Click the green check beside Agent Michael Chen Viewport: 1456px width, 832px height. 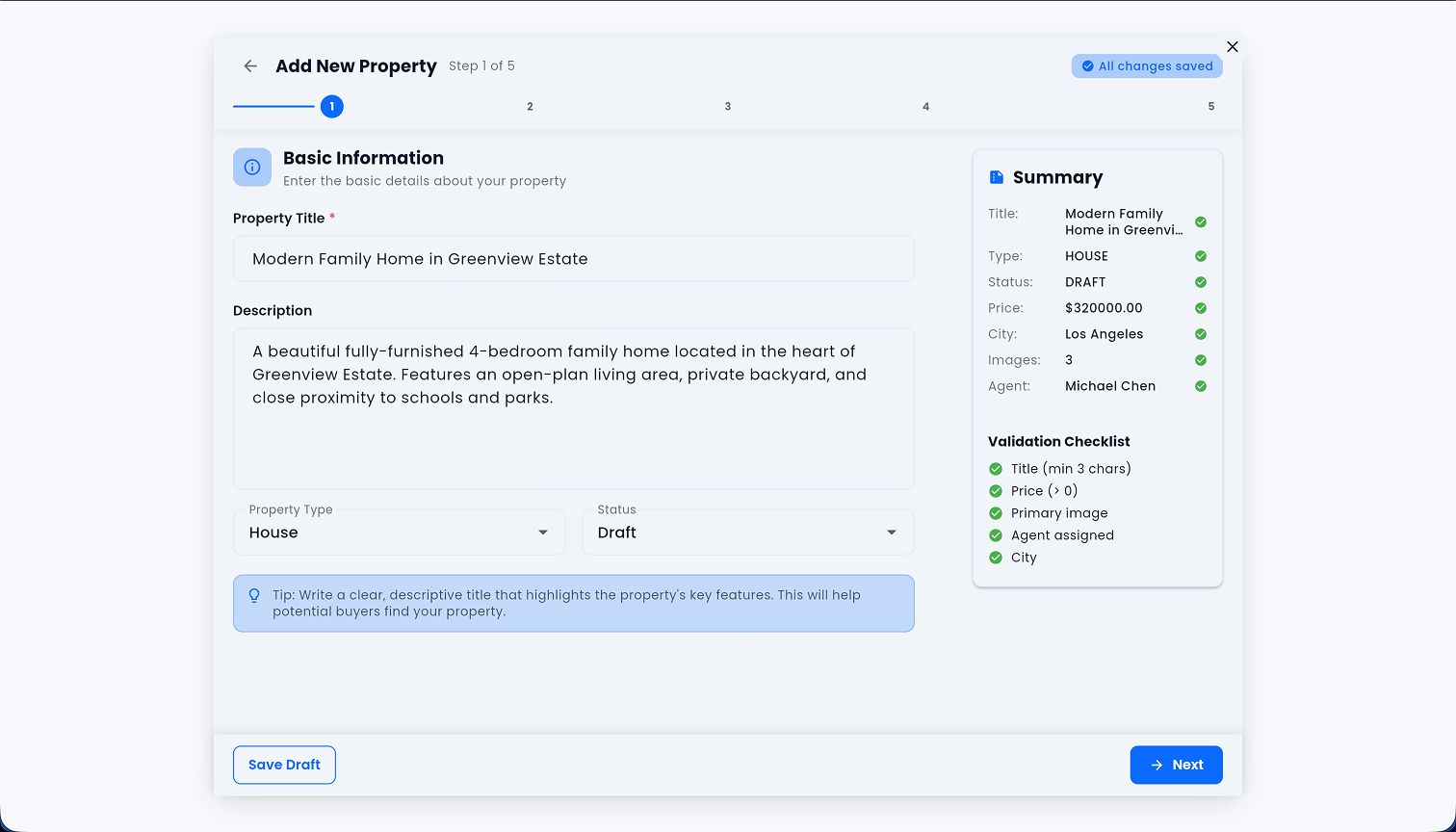coord(1201,386)
